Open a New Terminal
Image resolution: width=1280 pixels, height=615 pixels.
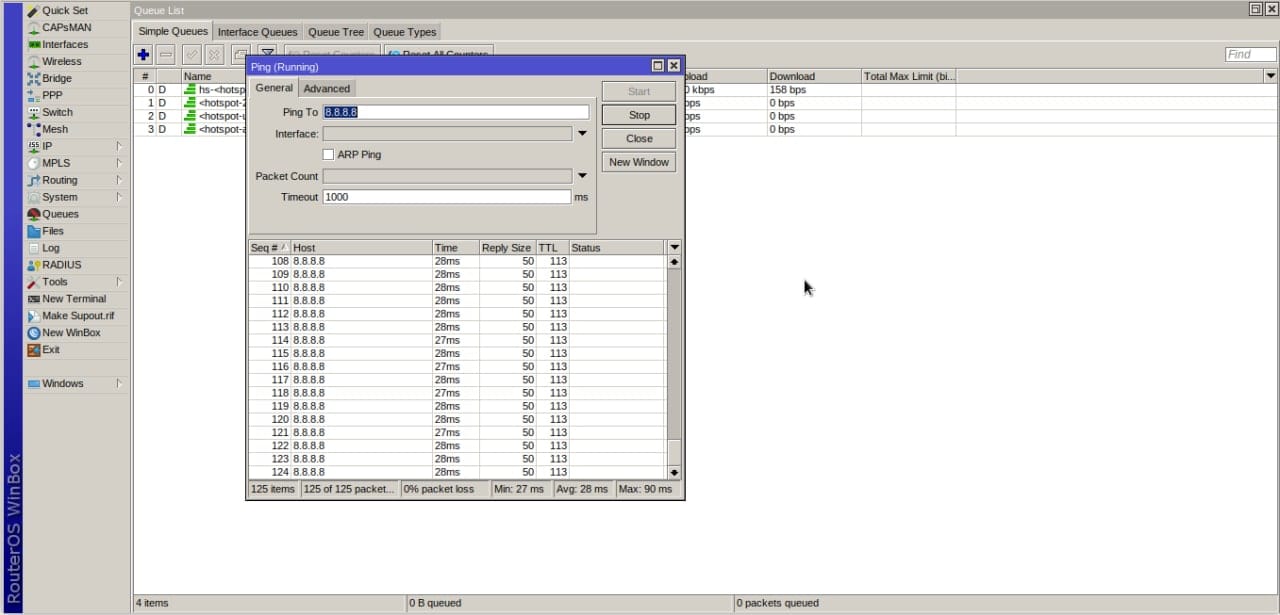tap(74, 299)
